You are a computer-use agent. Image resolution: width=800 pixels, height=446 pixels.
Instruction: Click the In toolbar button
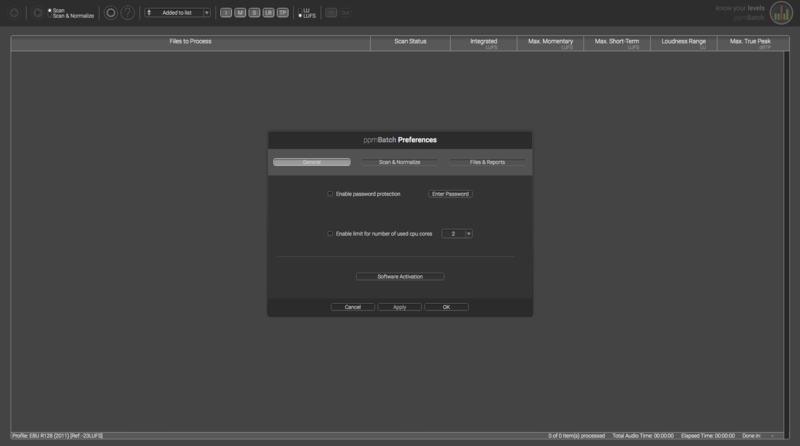coord(331,12)
